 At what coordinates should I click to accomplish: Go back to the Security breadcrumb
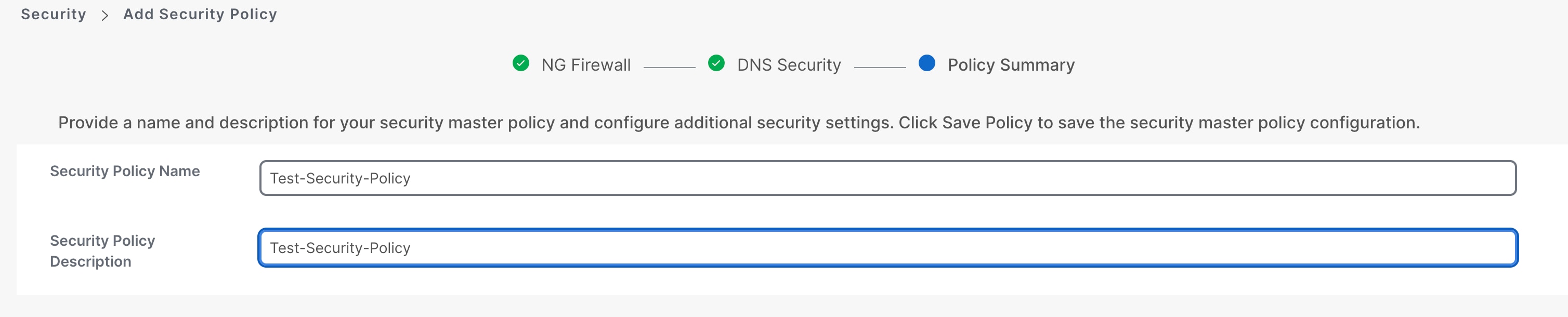point(54,15)
